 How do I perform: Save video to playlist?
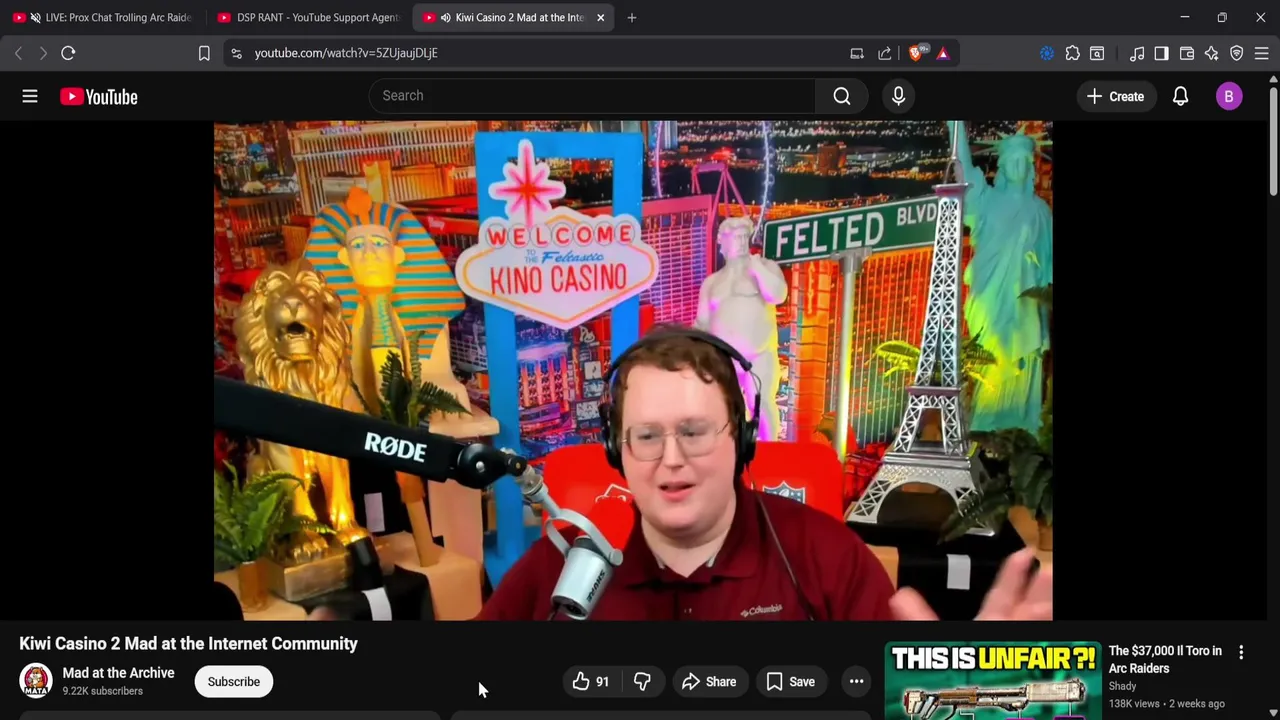pos(791,682)
